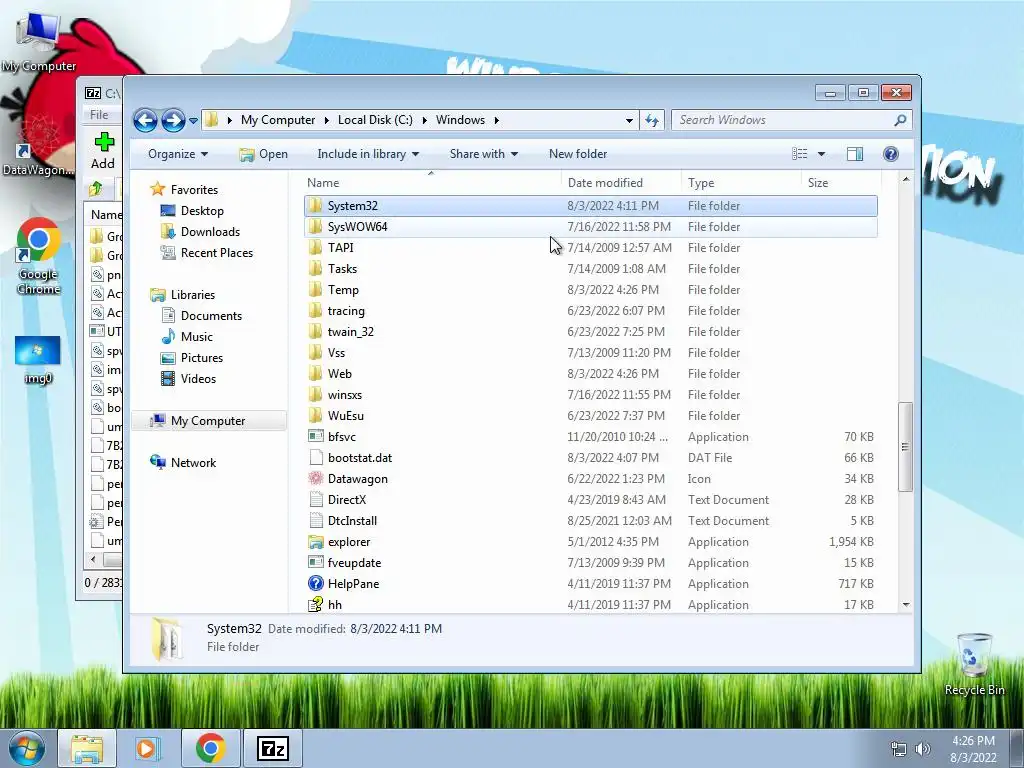Expand the Include in library menu

[368, 154]
